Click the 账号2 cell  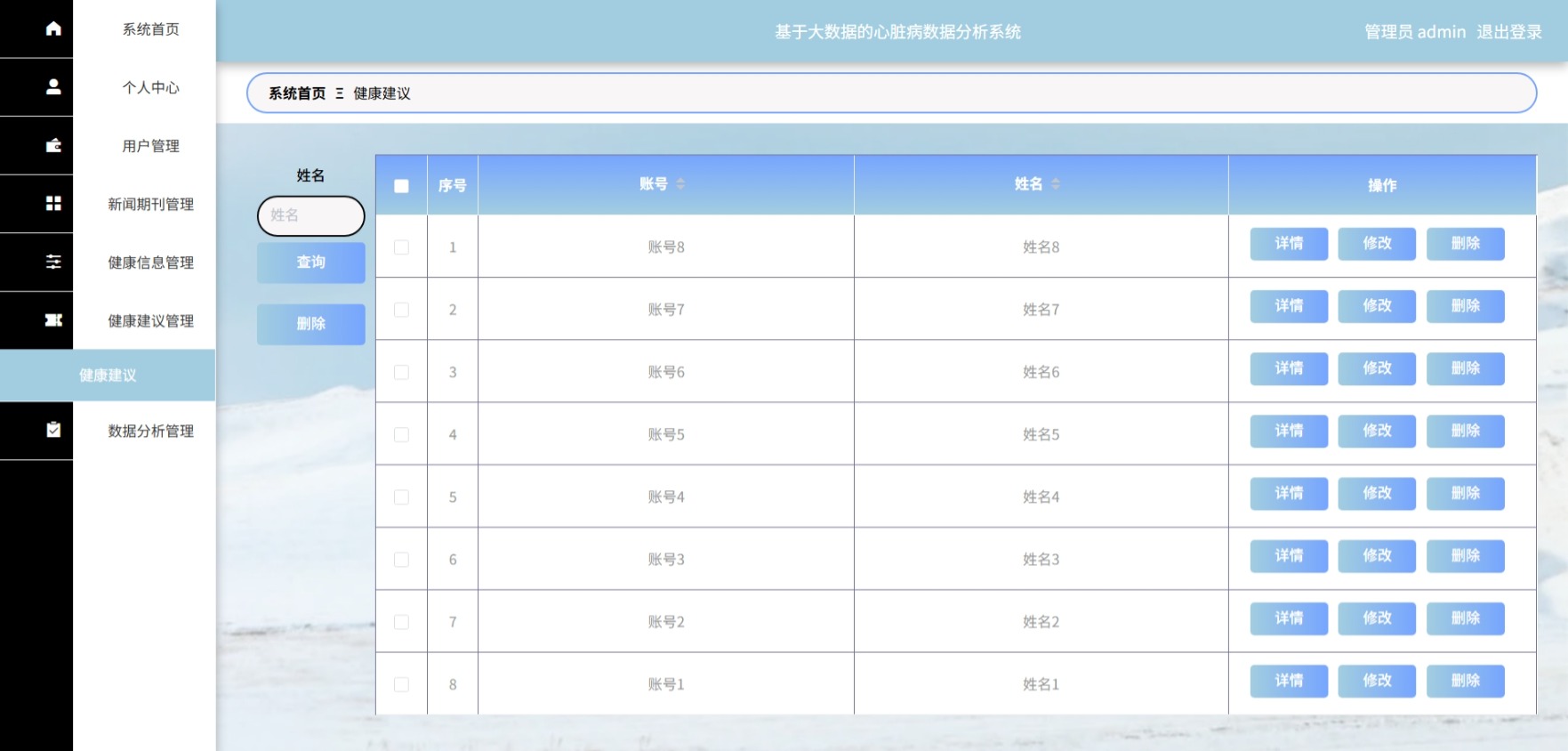[x=666, y=622]
